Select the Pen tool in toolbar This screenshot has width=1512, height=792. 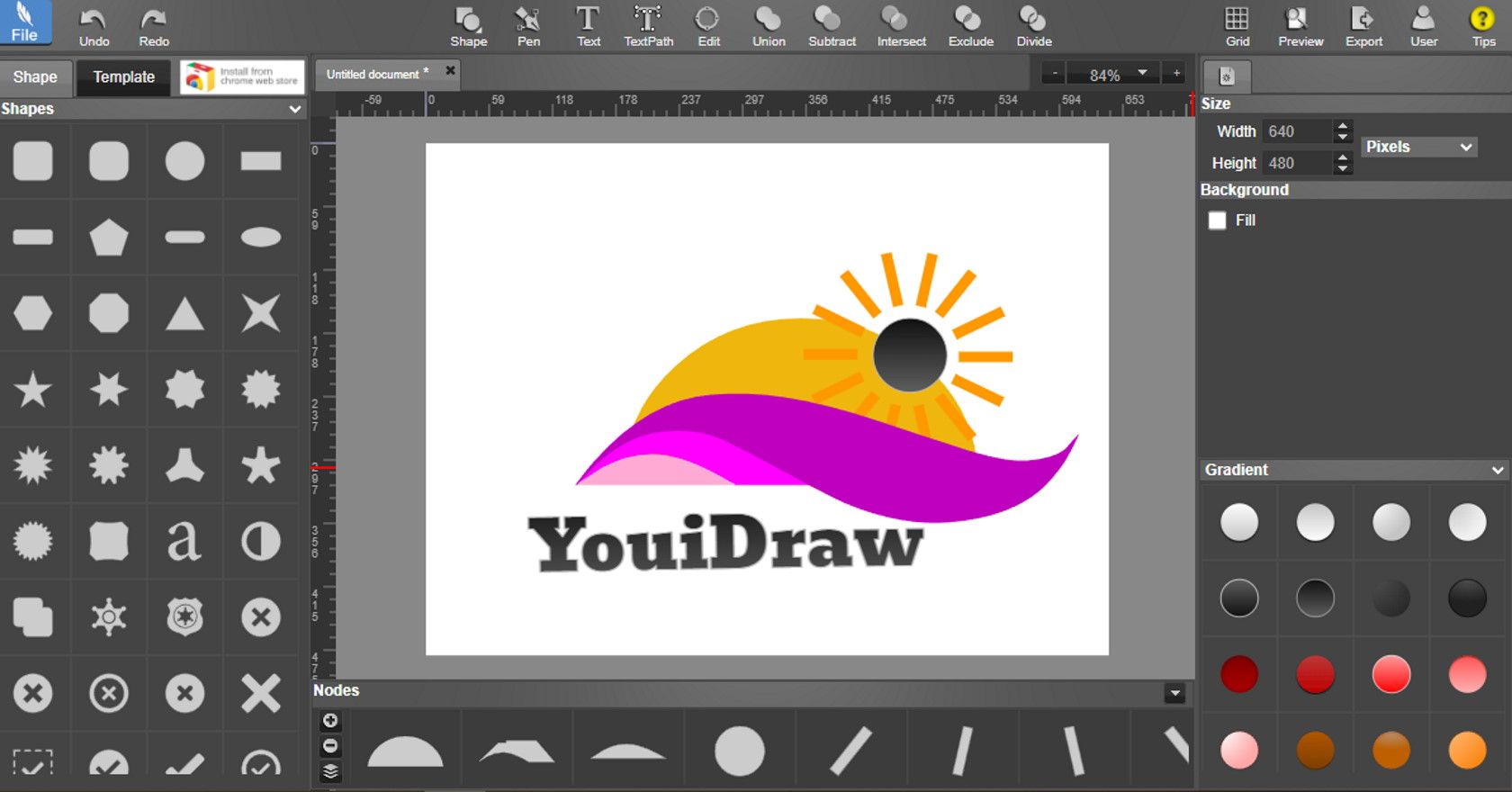[528, 26]
